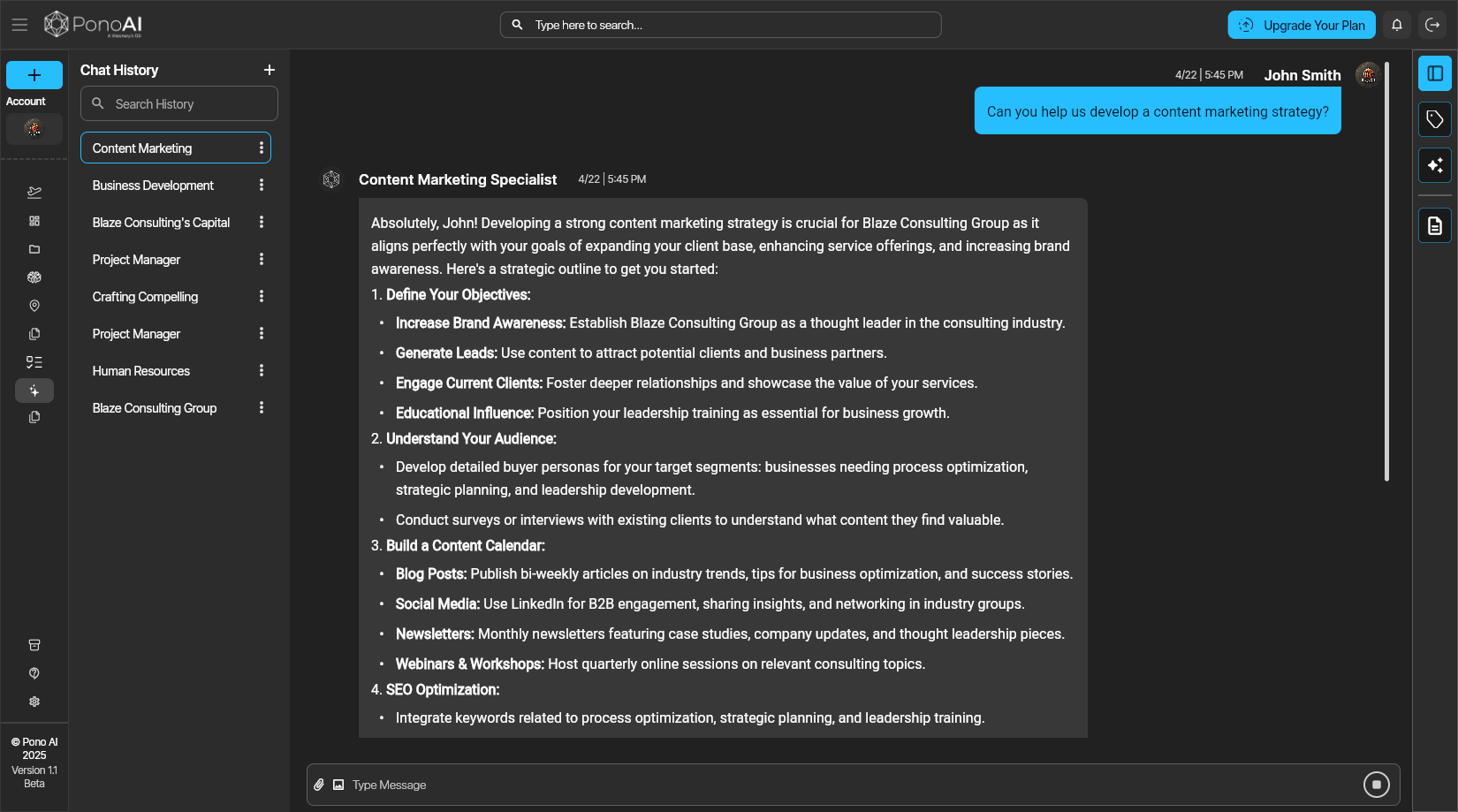Toggle the side panel layout button
This screenshot has height=812, width=1458.
pyautogui.click(x=1434, y=73)
